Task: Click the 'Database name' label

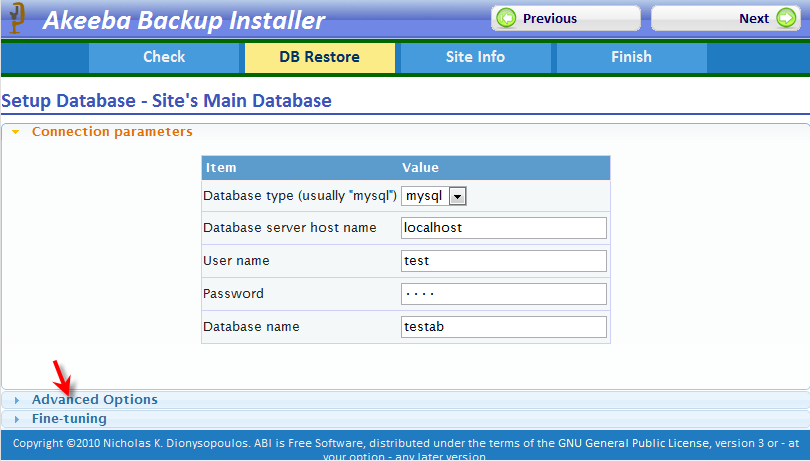Action: point(251,327)
